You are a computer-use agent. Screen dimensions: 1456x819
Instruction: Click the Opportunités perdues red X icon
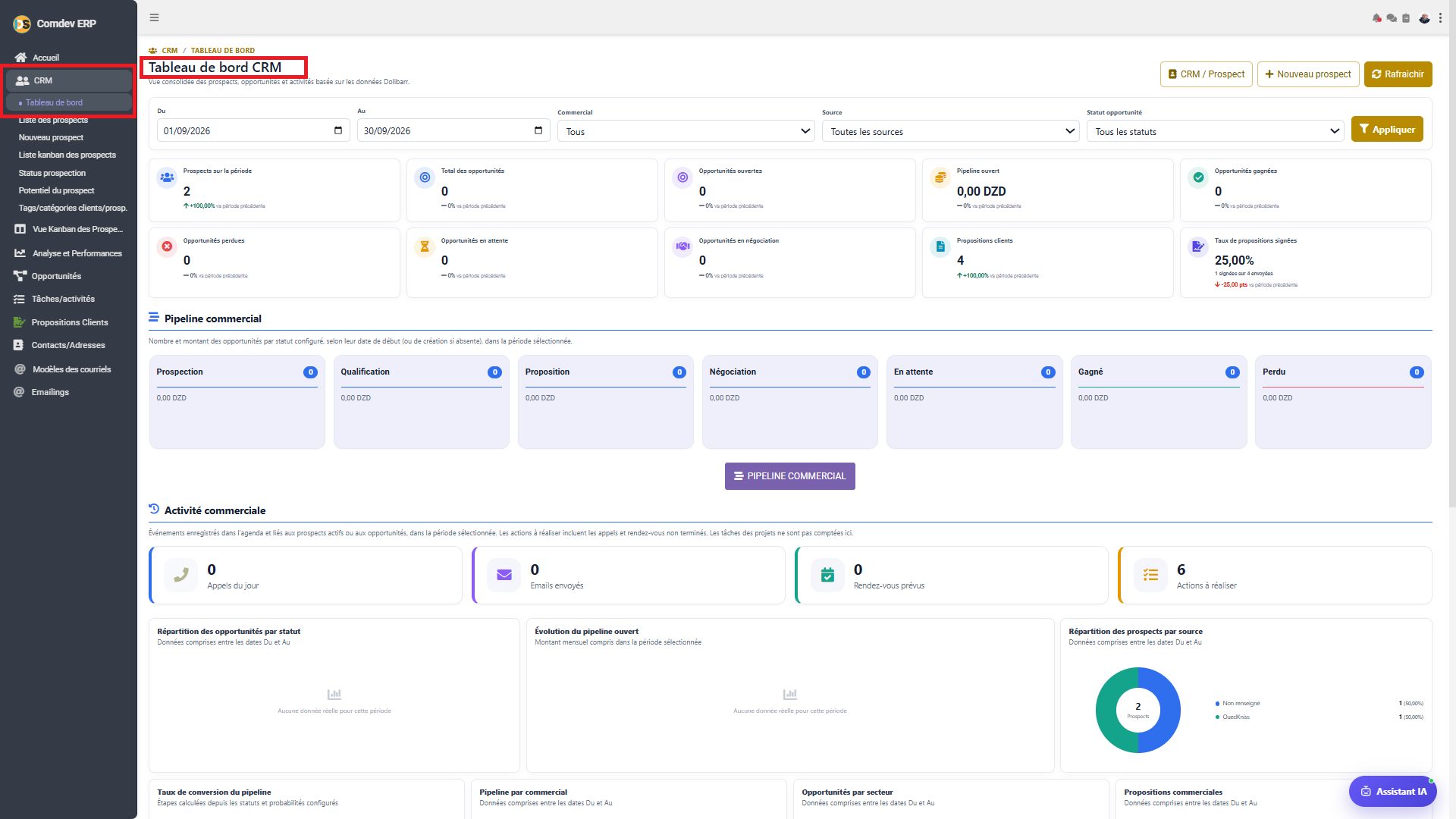[167, 246]
